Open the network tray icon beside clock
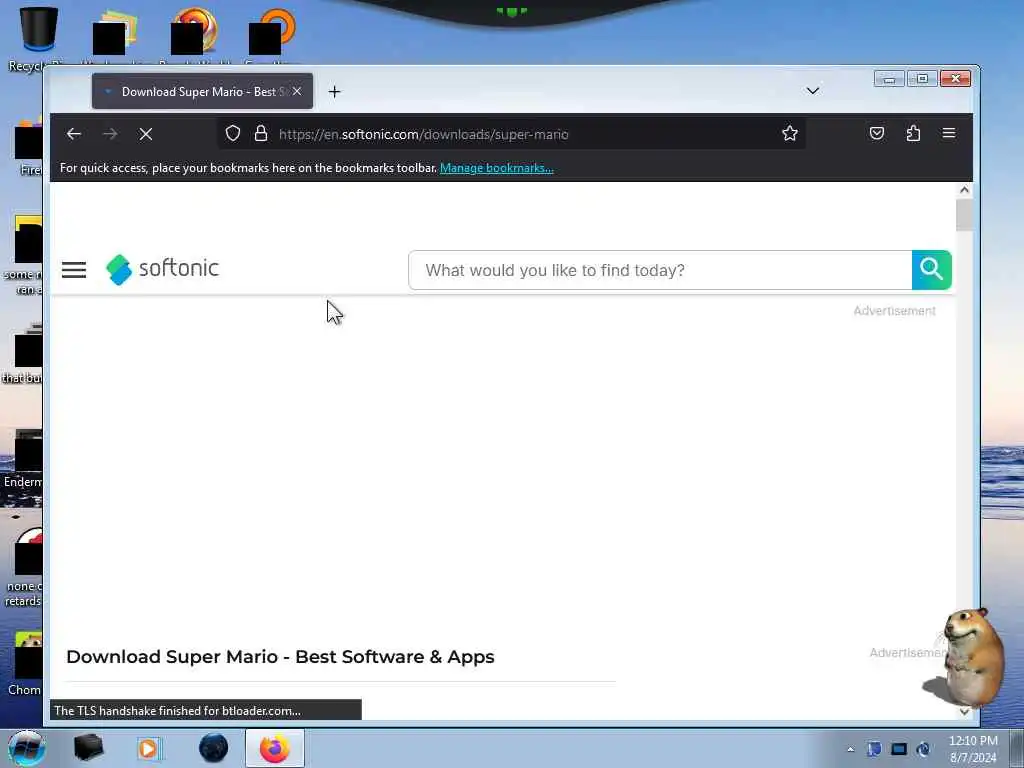The image size is (1024, 768). (x=923, y=749)
